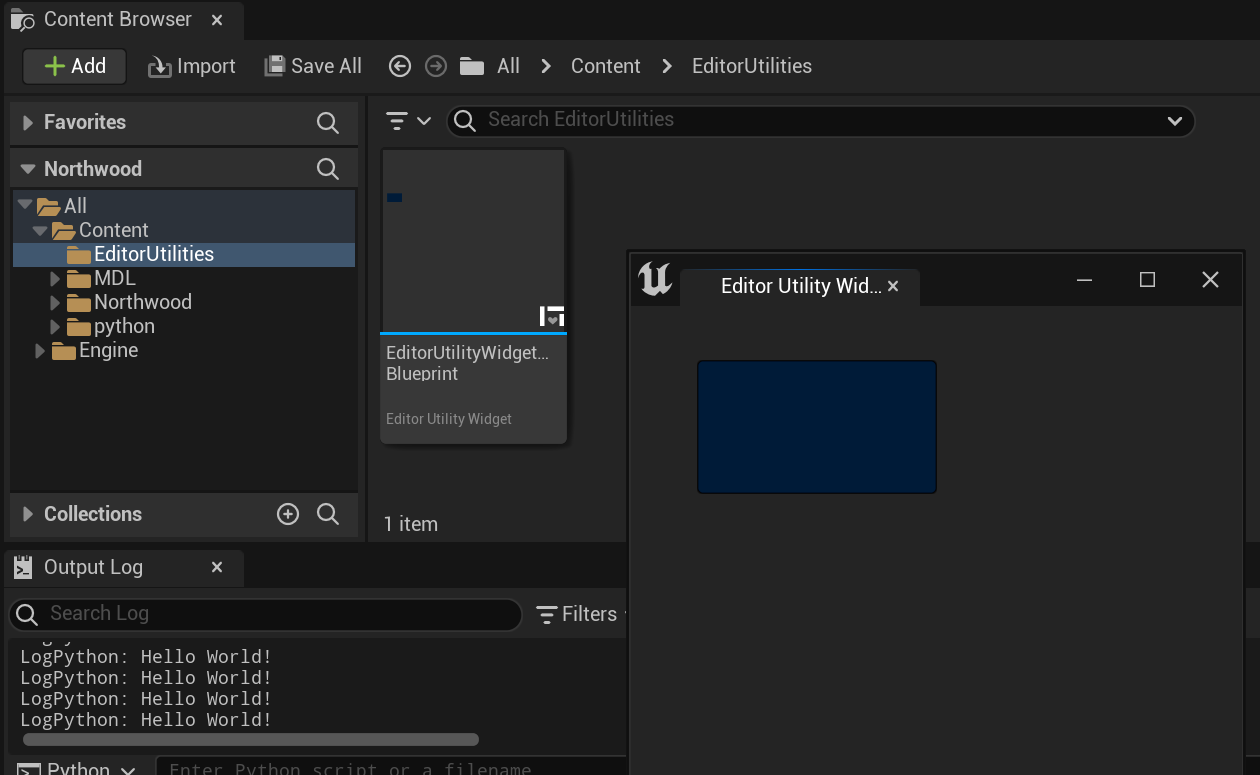Minimize the Editor Utility Widget window
The image size is (1260, 775).
pyautogui.click(x=1084, y=280)
